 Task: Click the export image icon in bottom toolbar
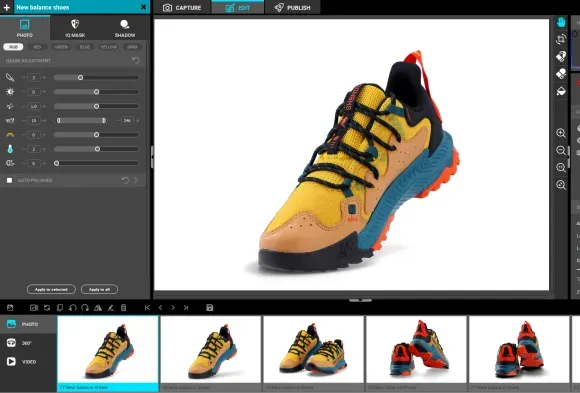[x=10, y=308]
